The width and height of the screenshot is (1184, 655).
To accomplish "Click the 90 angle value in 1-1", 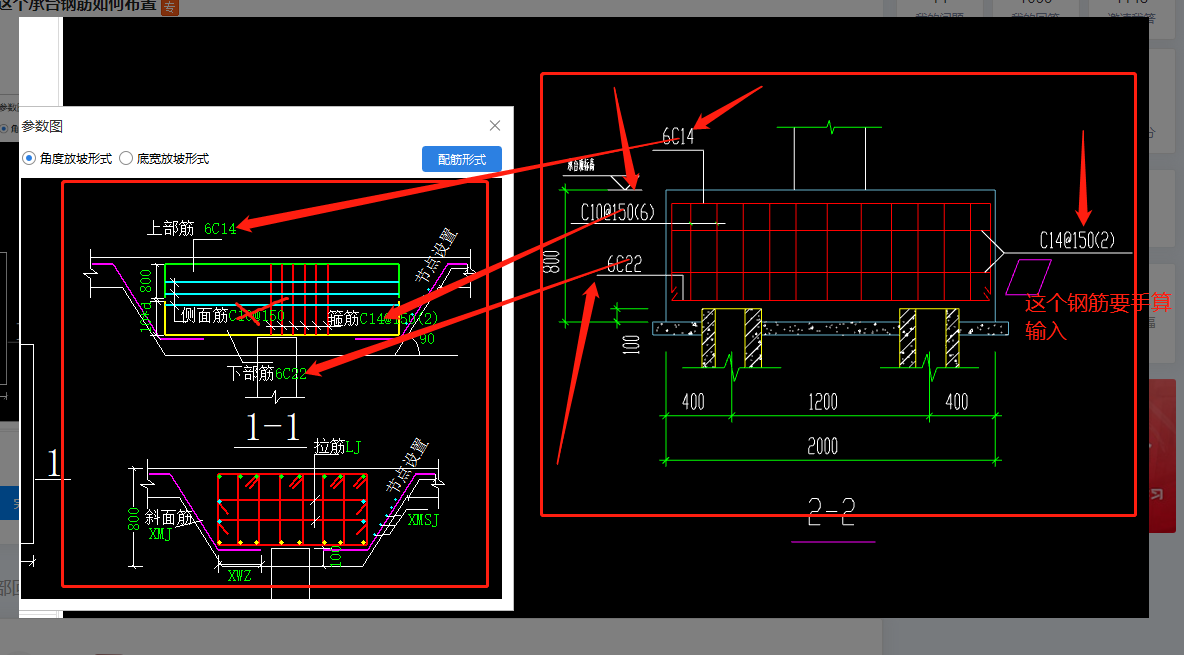I will click(427, 339).
